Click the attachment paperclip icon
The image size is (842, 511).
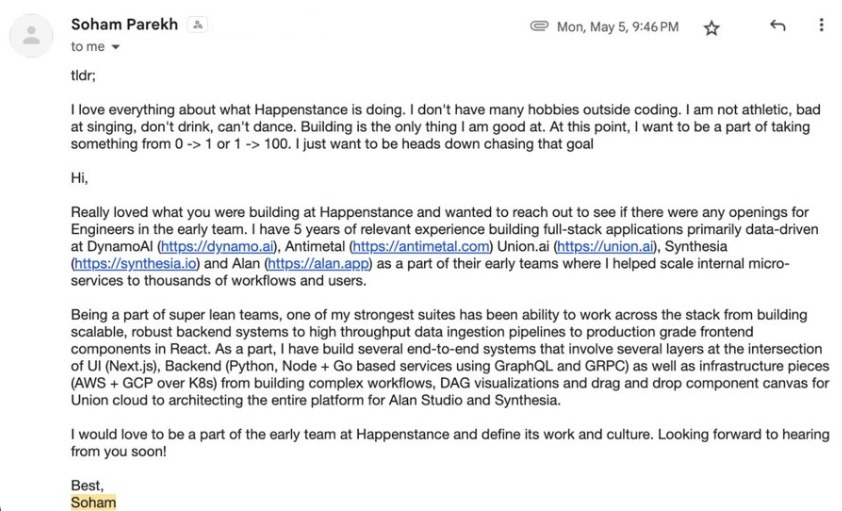click(x=539, y=27)
